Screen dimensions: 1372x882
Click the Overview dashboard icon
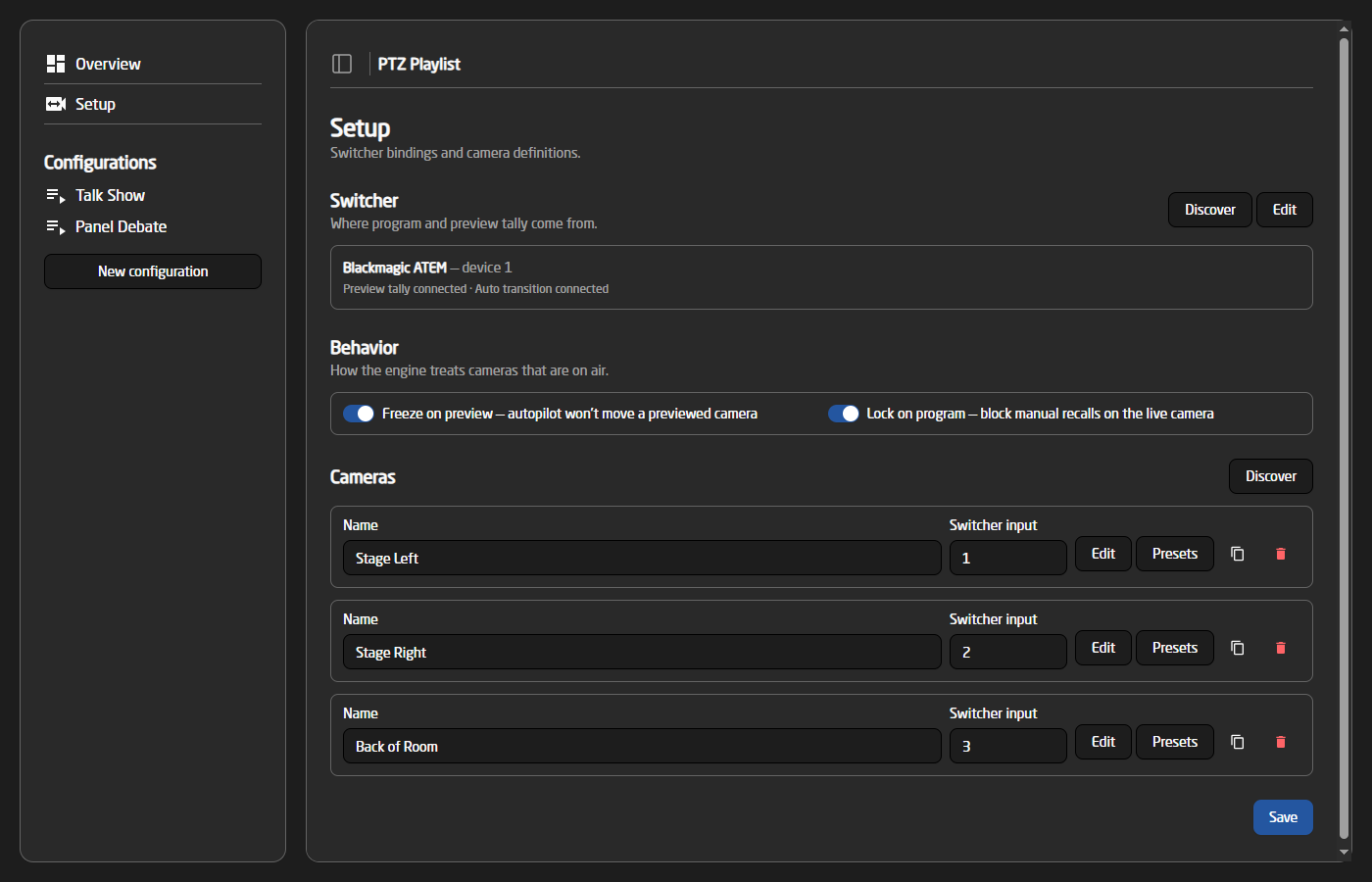tap(56, 64)
